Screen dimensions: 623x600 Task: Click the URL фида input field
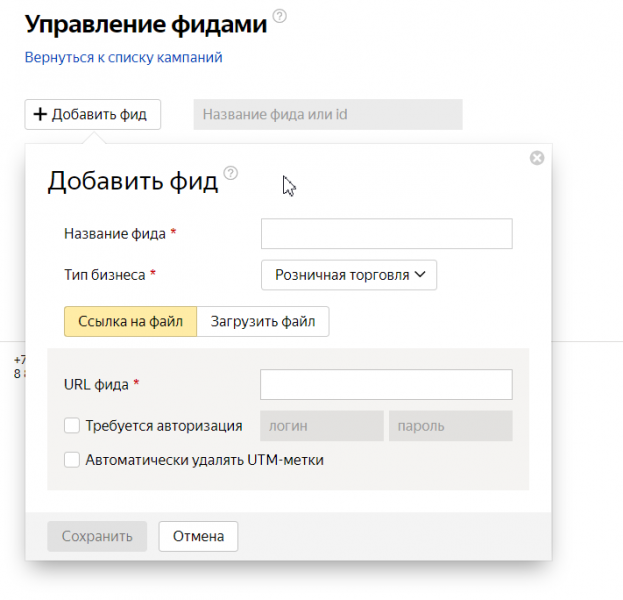[386, 385]
